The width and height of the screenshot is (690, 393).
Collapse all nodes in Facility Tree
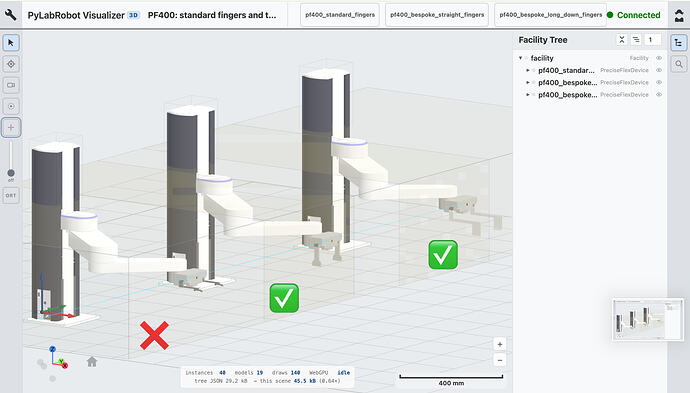click(x=622, y=40)
